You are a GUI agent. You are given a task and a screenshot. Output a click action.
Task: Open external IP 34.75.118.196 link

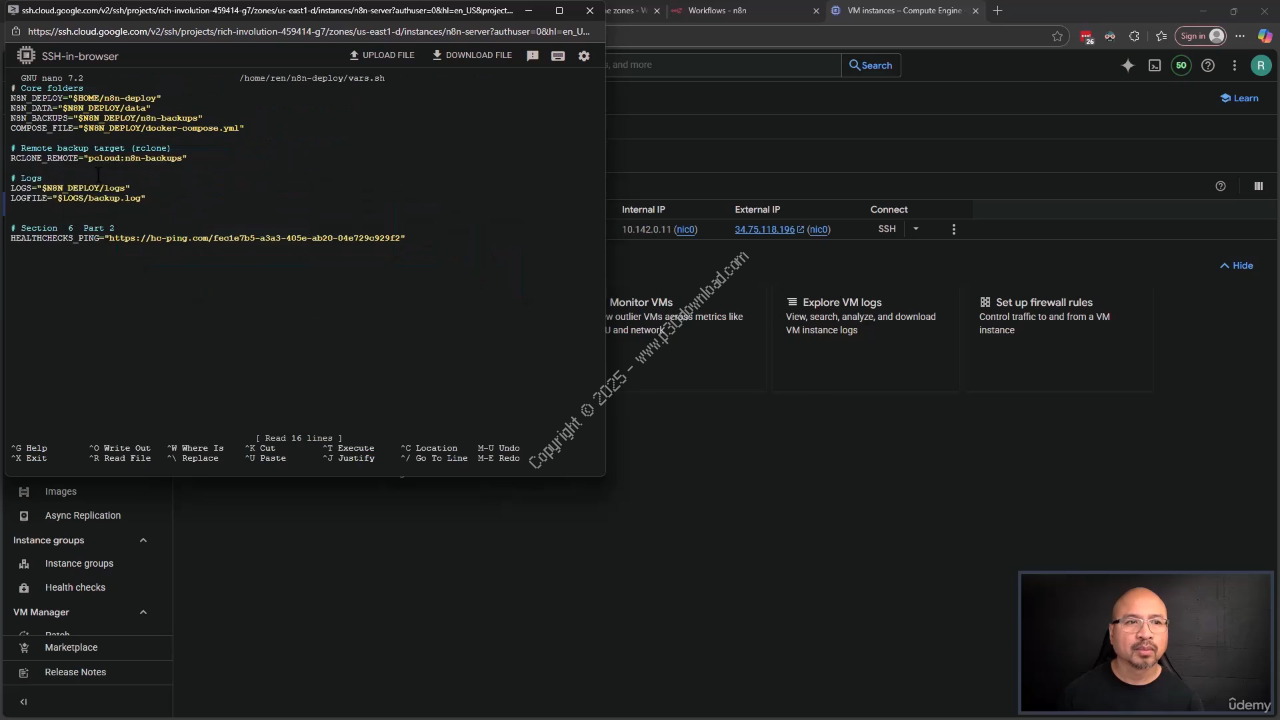(x=764, y=229)
